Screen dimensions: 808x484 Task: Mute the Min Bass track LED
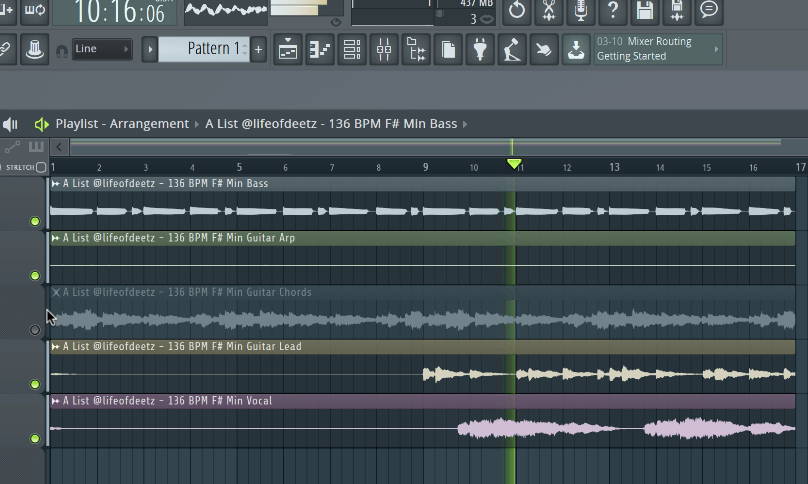pos(35,221)
